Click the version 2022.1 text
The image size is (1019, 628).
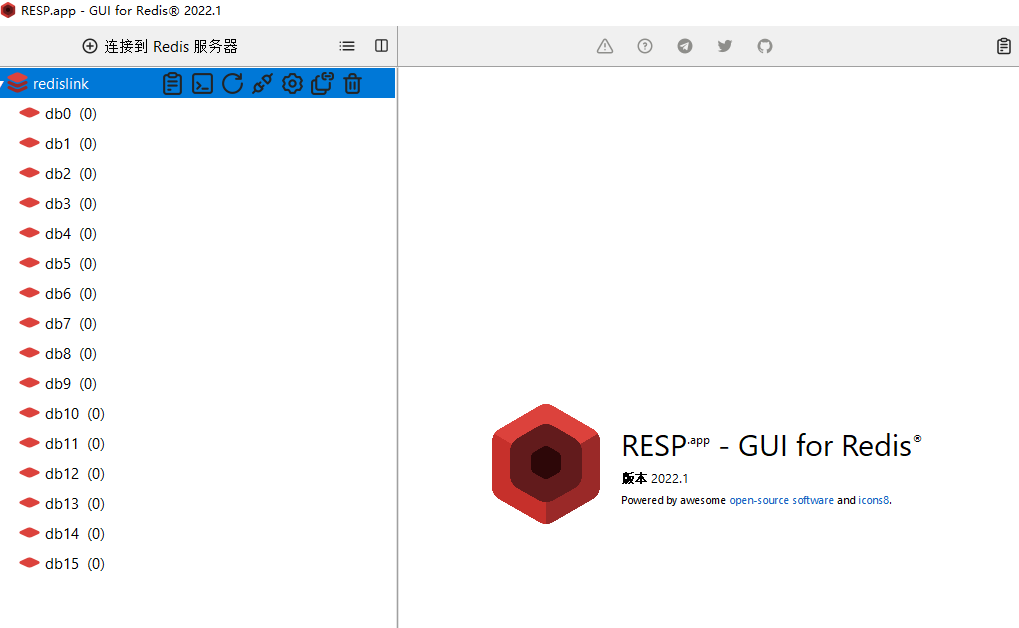point(654,478)
